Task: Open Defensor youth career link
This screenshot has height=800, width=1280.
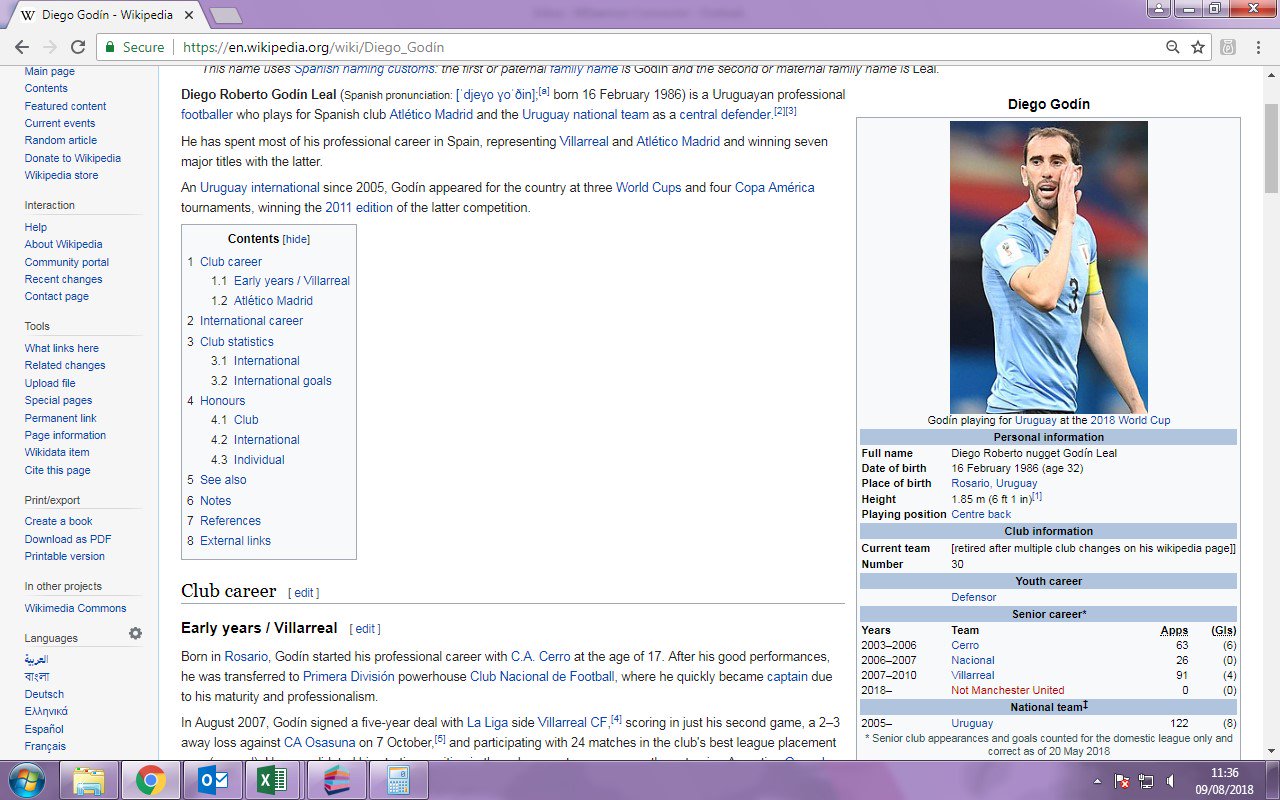Action: pyautogui.click(x=973, y=598)
